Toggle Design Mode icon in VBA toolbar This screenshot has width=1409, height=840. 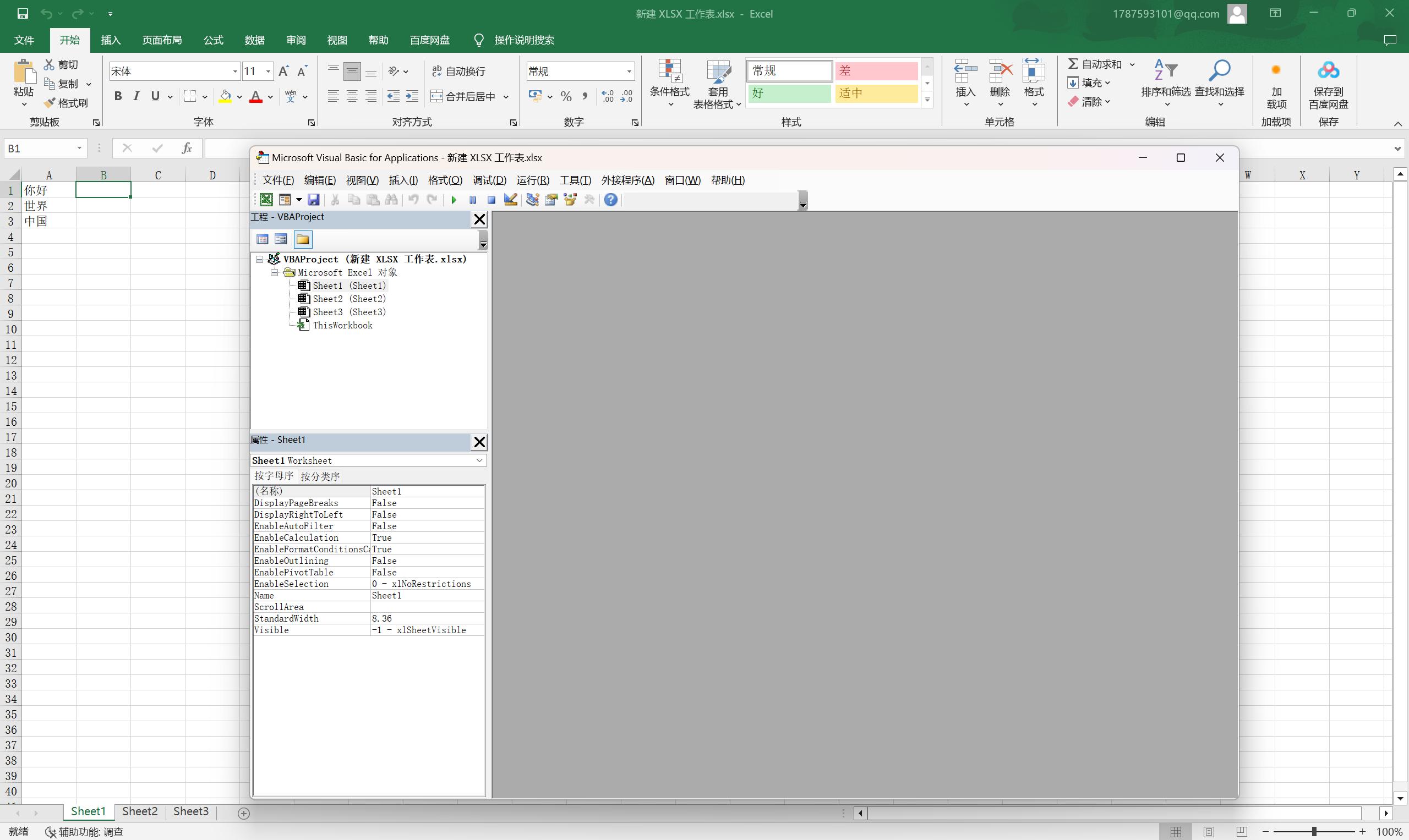click(x=511, y=200)
